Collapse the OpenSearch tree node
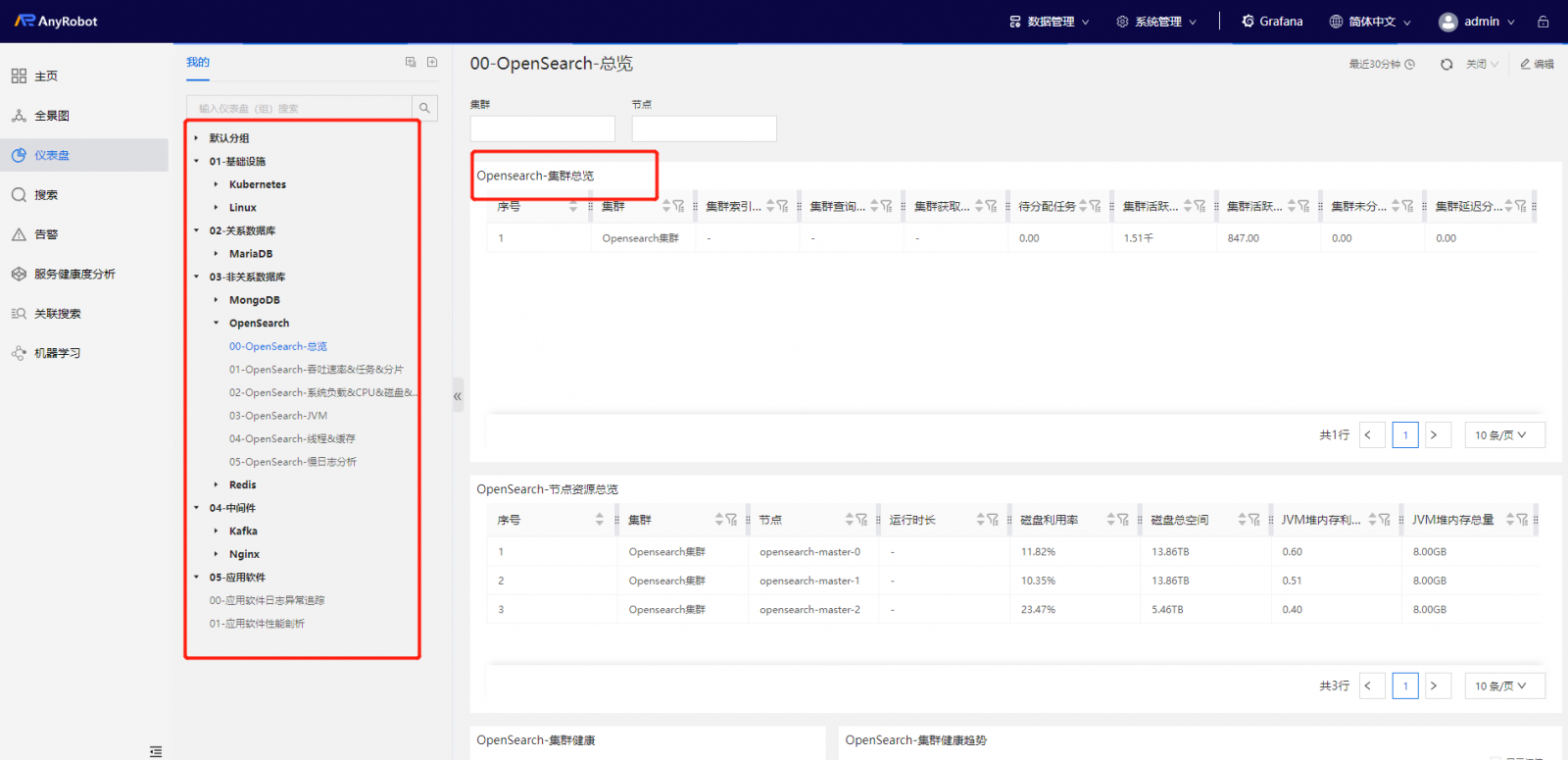Screen dimensions: 1568x760 point(216,323)
